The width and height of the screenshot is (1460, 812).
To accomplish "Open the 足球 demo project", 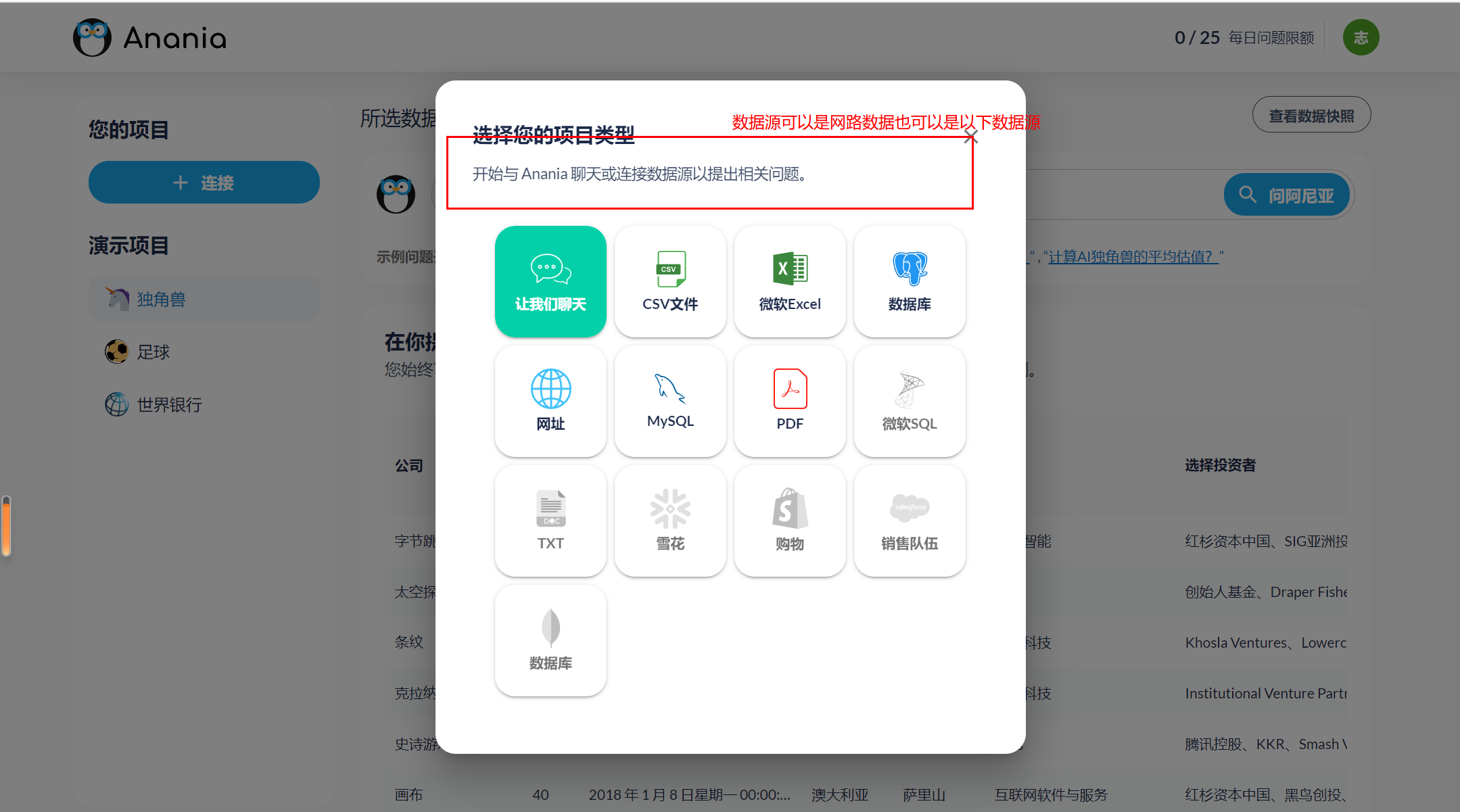I will coord(153,352).
